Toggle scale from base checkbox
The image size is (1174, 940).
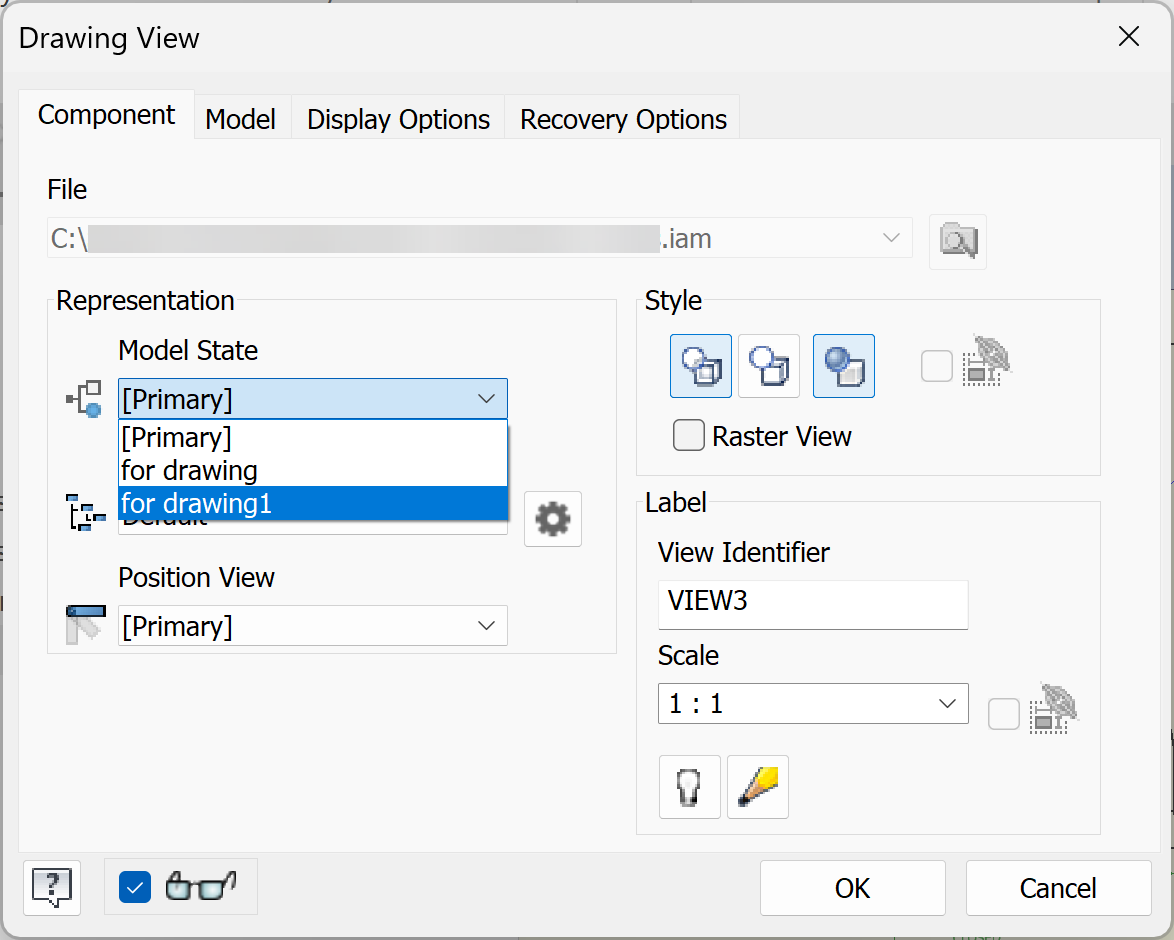(1004, 714)
